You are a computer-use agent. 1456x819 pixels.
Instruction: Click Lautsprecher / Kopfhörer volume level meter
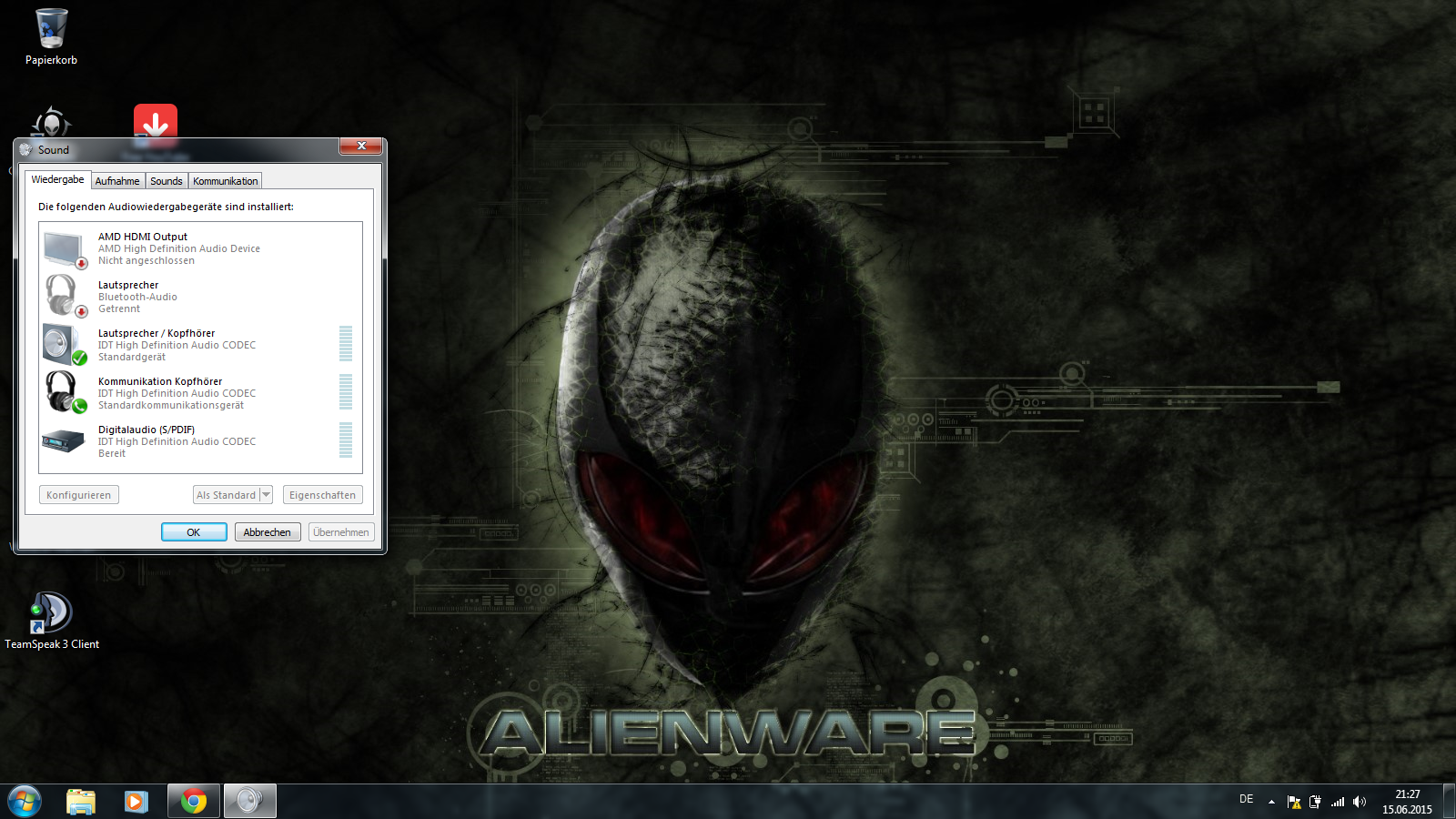point(346,343)
